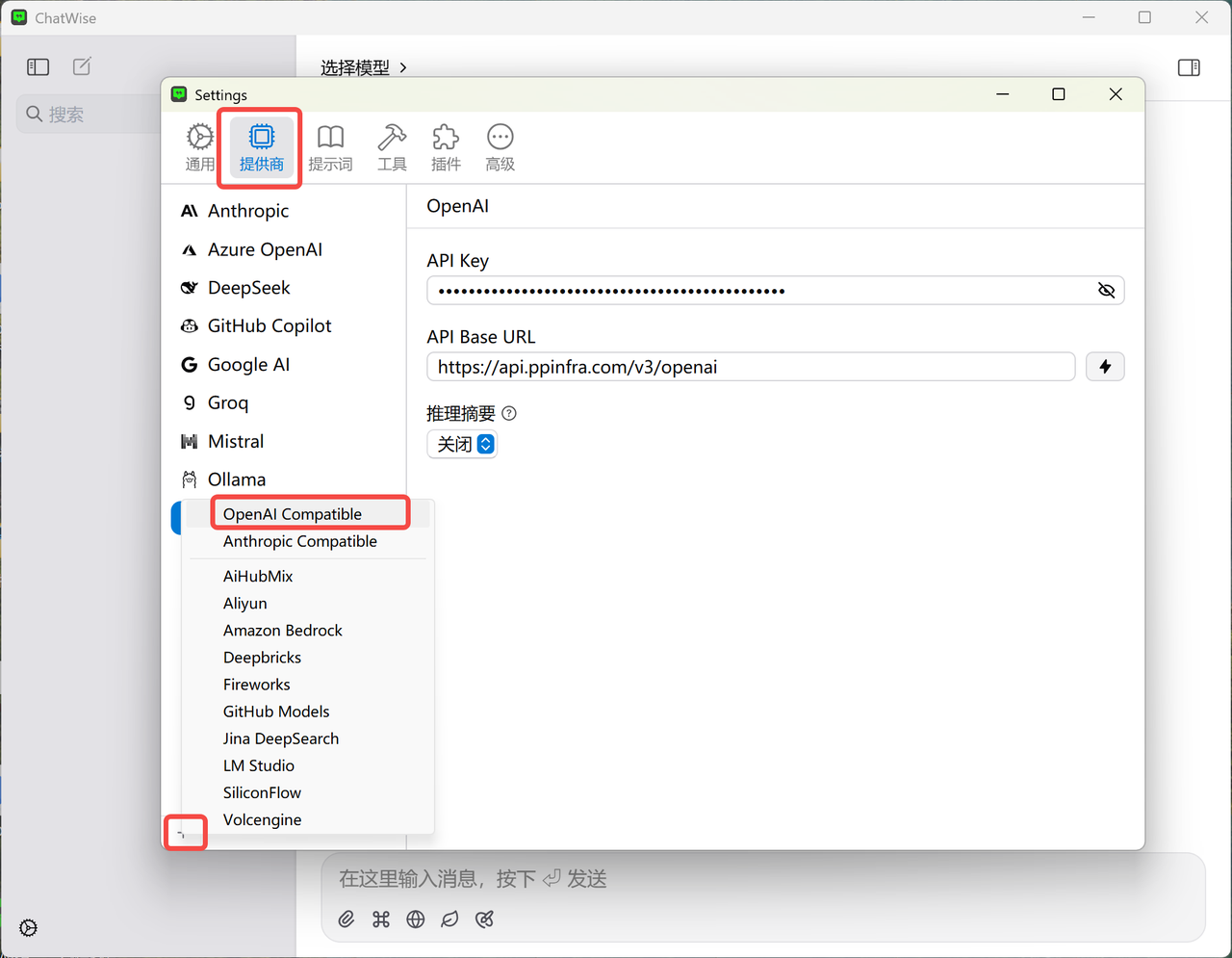
Task: Open the 高级 advanced tab
Action: coord(500,147)
